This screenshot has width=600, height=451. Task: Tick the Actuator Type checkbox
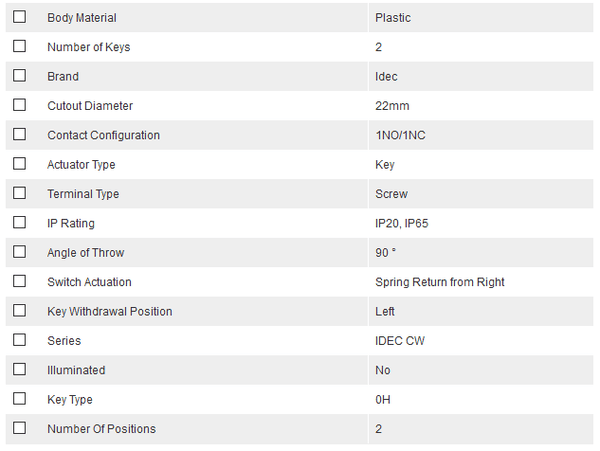19,164
